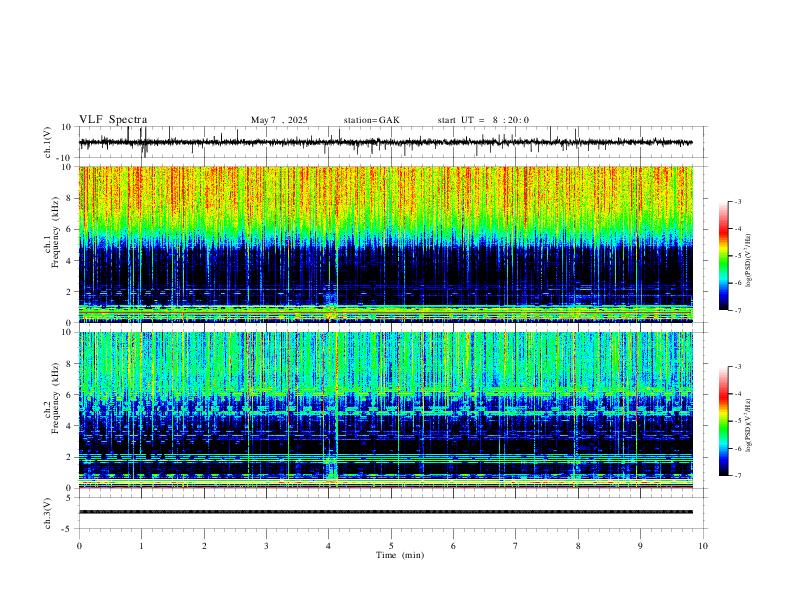Click the ch.3 flat signal trace
This screenshot has width=792, height=612.
point(386,512)
